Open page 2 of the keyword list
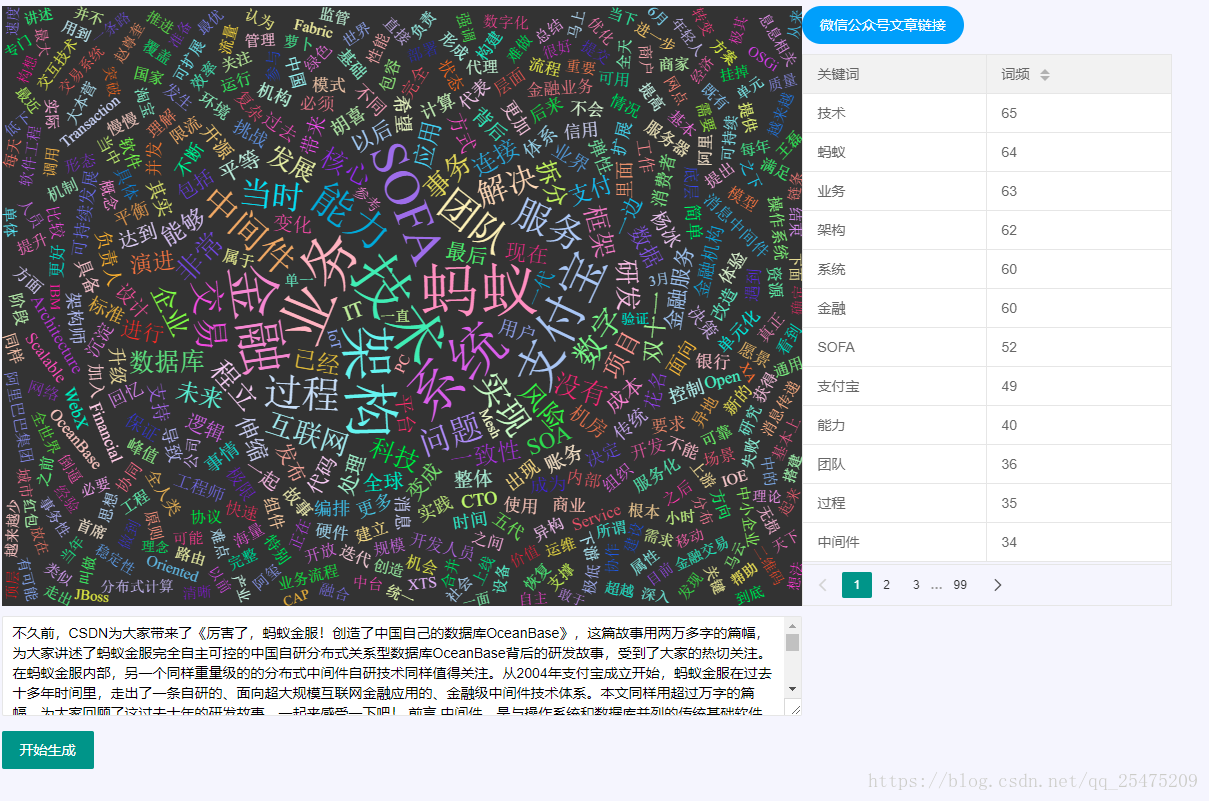The height and width of the screenshot is (801, 1209). tap(886, 584)
